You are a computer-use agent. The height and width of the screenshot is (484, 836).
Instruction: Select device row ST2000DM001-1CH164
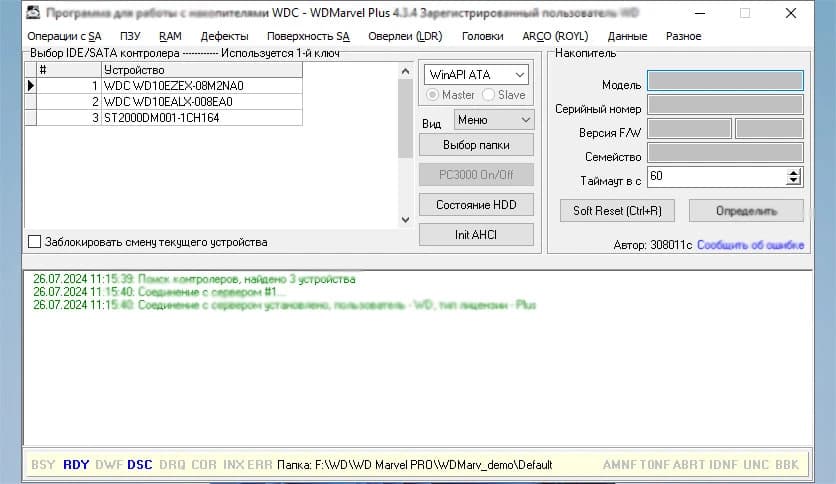pos(170,118)
